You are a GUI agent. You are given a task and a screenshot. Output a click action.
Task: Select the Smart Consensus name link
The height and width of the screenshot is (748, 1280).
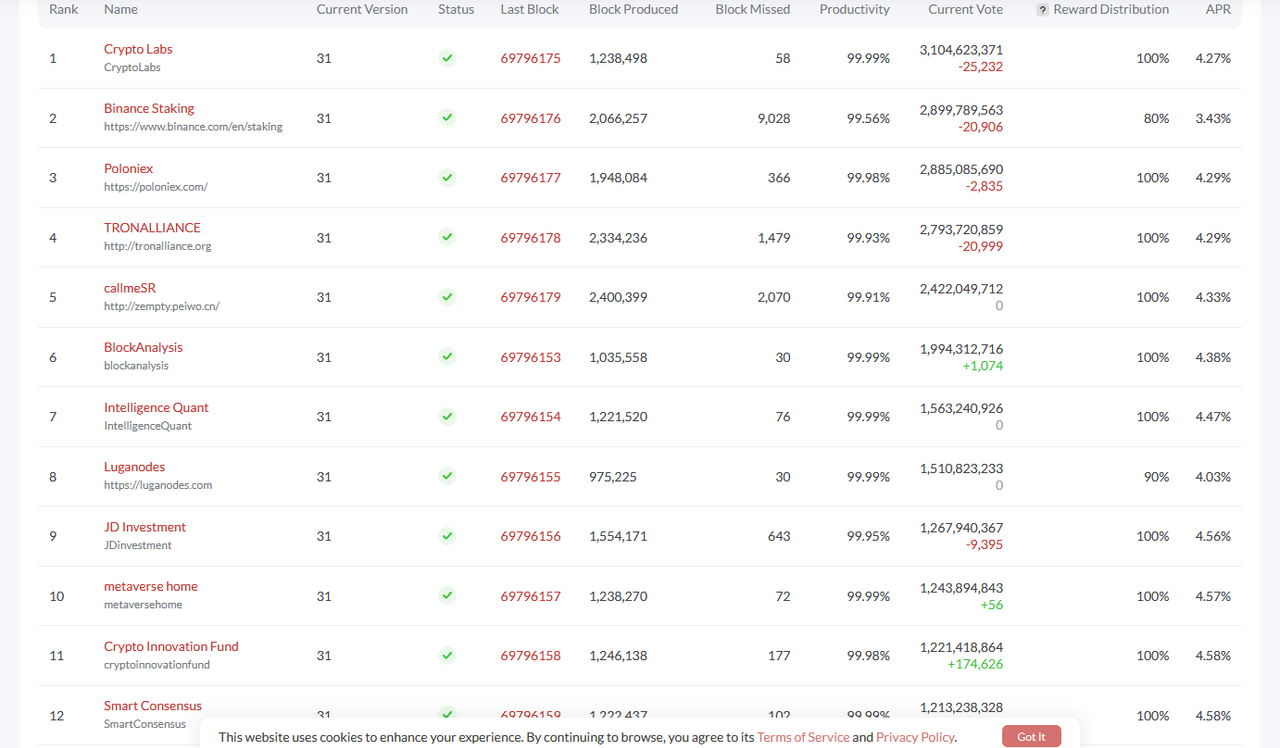click(153, 706)
